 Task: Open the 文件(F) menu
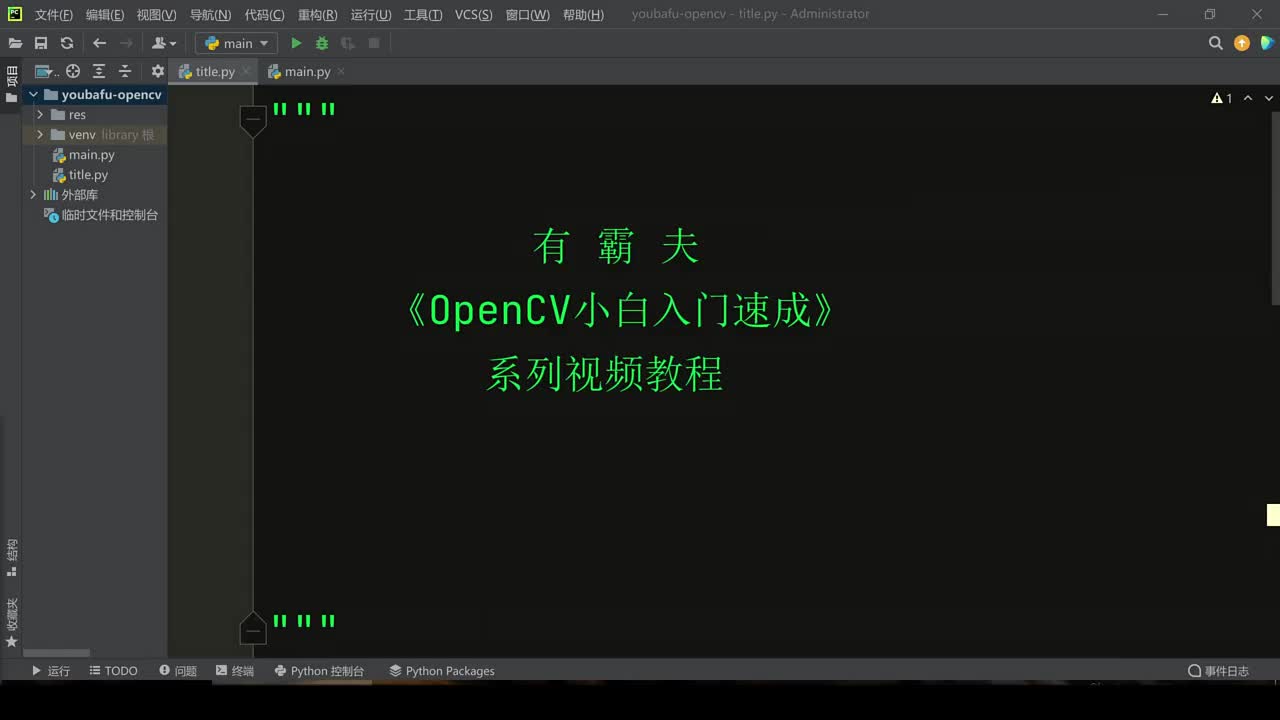click(54, 14)
